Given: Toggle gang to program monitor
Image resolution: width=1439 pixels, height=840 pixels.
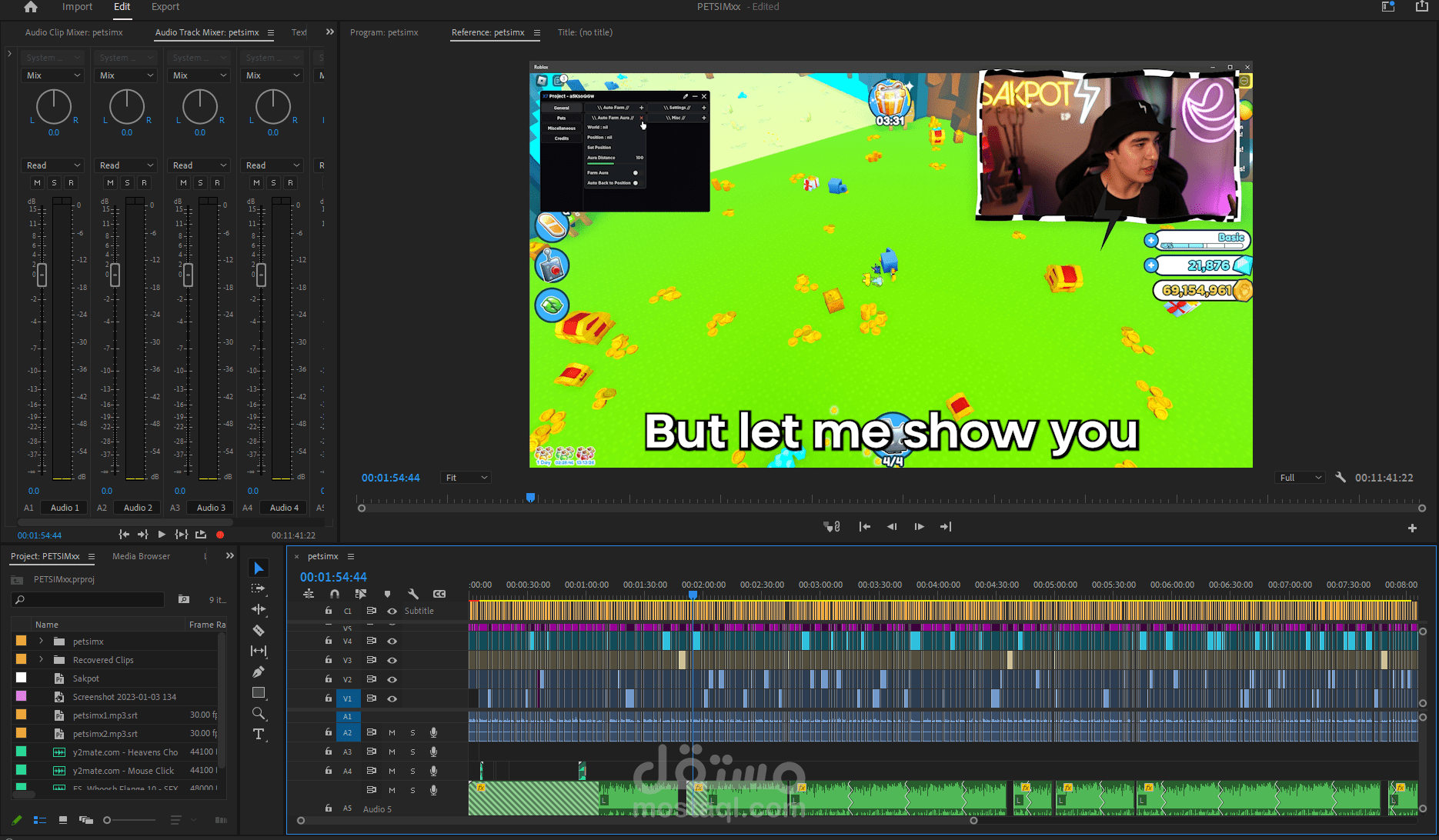Looking at the screenshot, I should (x=831, y=527).
